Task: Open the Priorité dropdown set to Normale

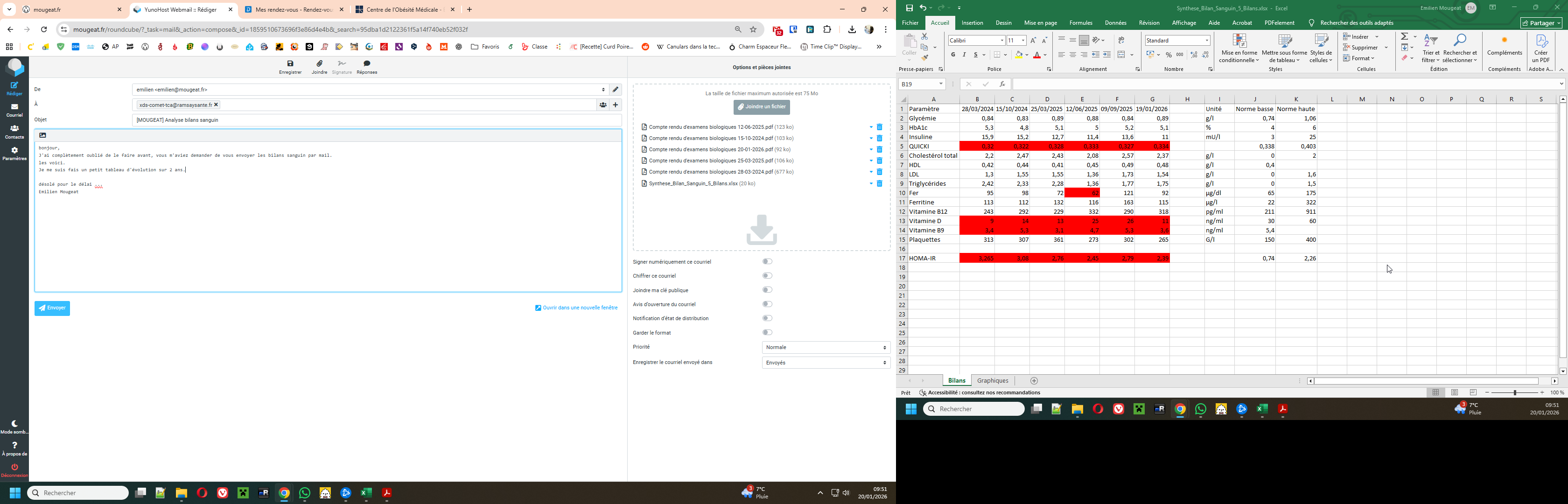Action: click(x=826, y=348)
